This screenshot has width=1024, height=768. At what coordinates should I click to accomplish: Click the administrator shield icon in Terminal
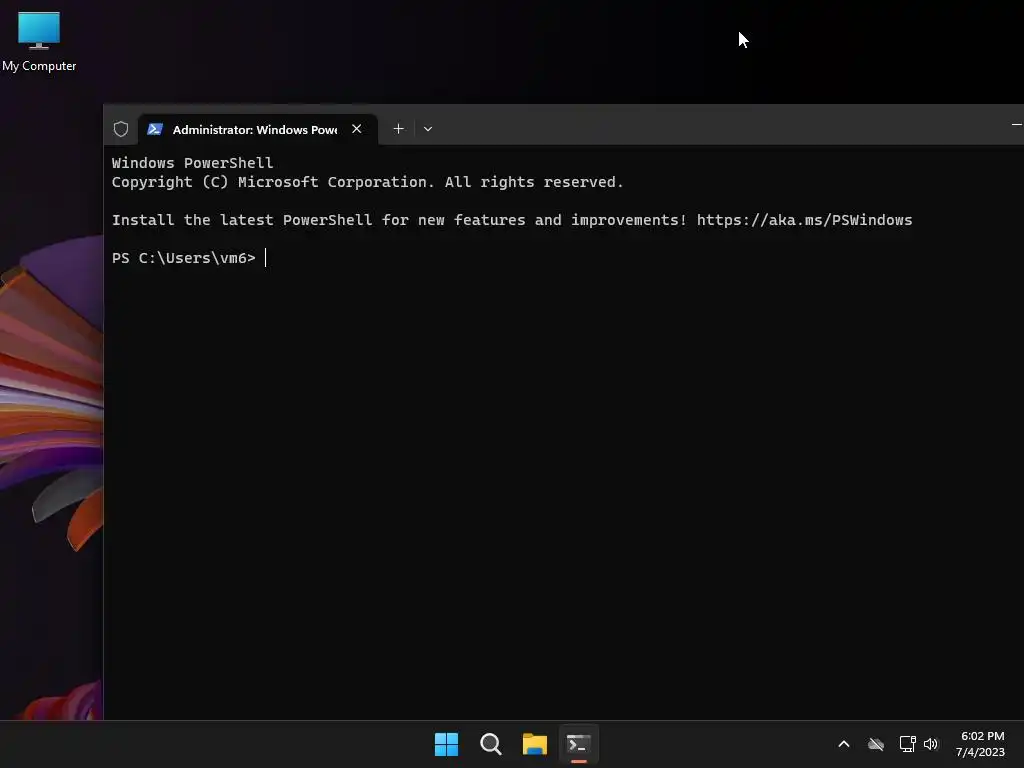pos(121,129)
